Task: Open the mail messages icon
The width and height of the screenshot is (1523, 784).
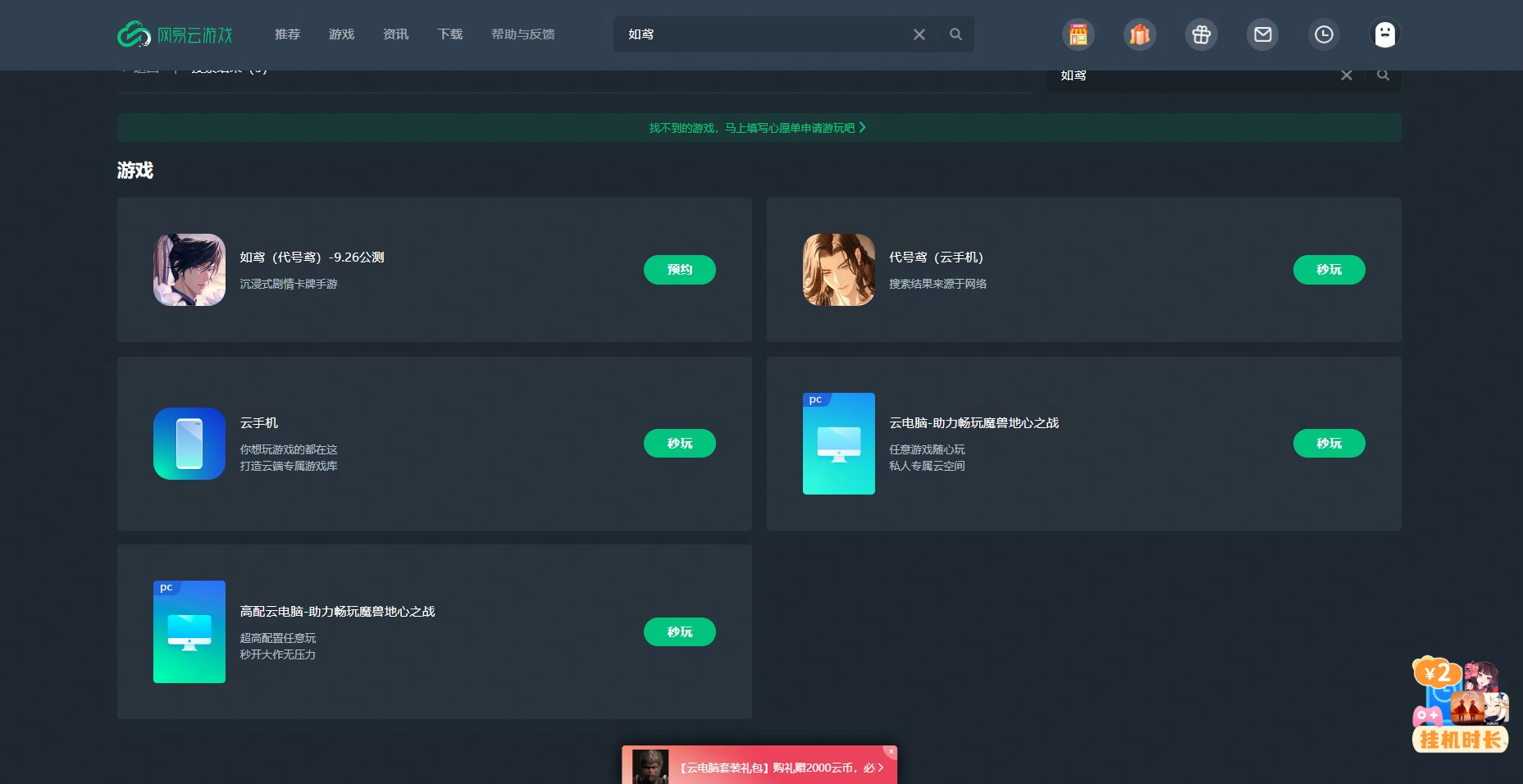Action: tap(1262, 34)
